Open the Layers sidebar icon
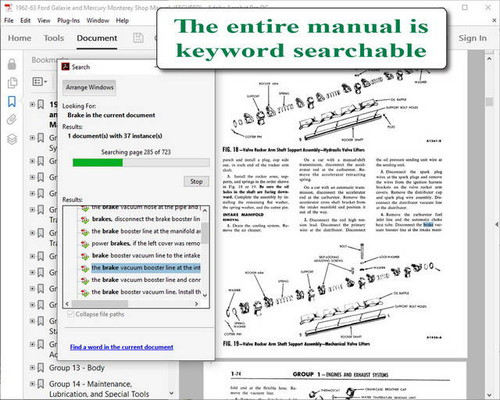500x400 pixels. (12, 139)
